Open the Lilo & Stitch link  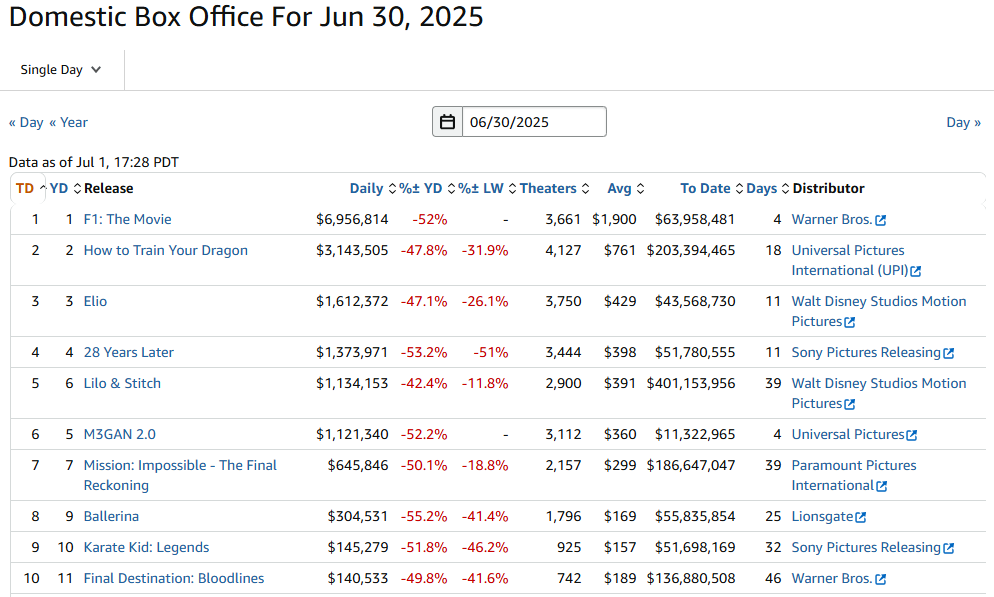(122, 383)
